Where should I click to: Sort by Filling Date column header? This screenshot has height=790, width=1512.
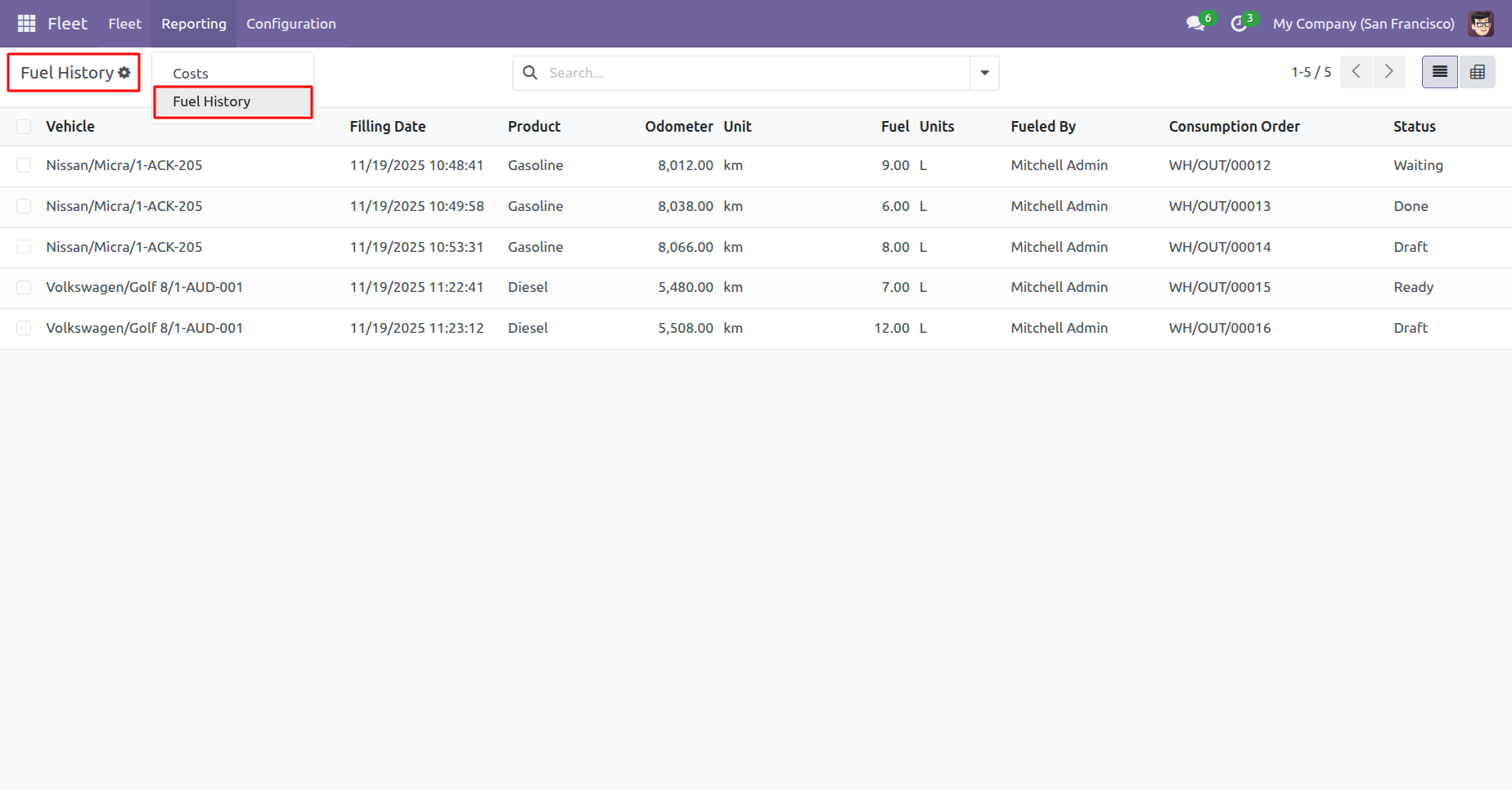coord(388,127)
